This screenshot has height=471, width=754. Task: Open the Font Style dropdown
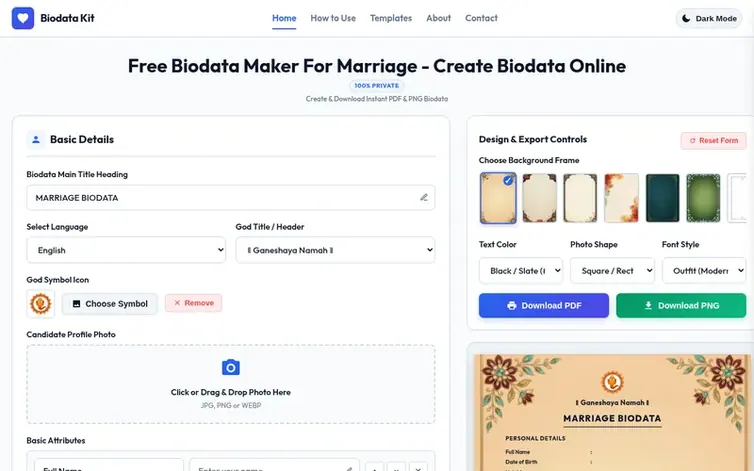tap(704, 270)
